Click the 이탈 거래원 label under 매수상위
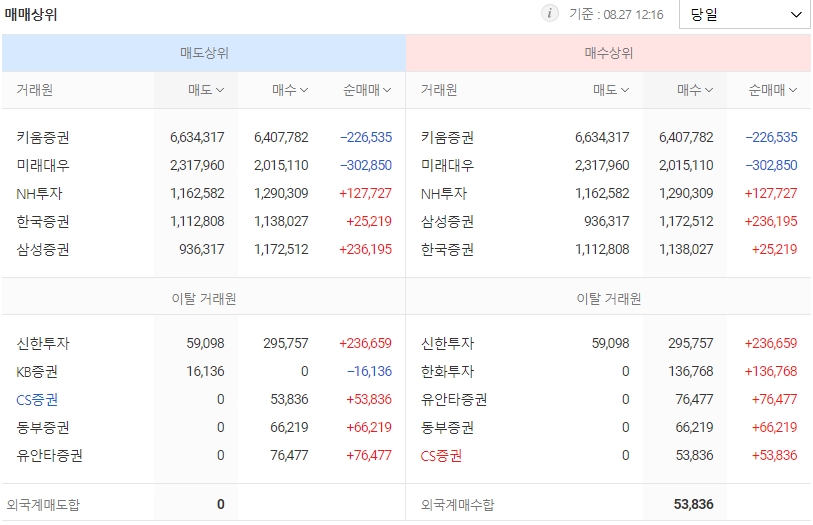The height and width of the screenshot is (525, 813). click(x=609, y=299)
